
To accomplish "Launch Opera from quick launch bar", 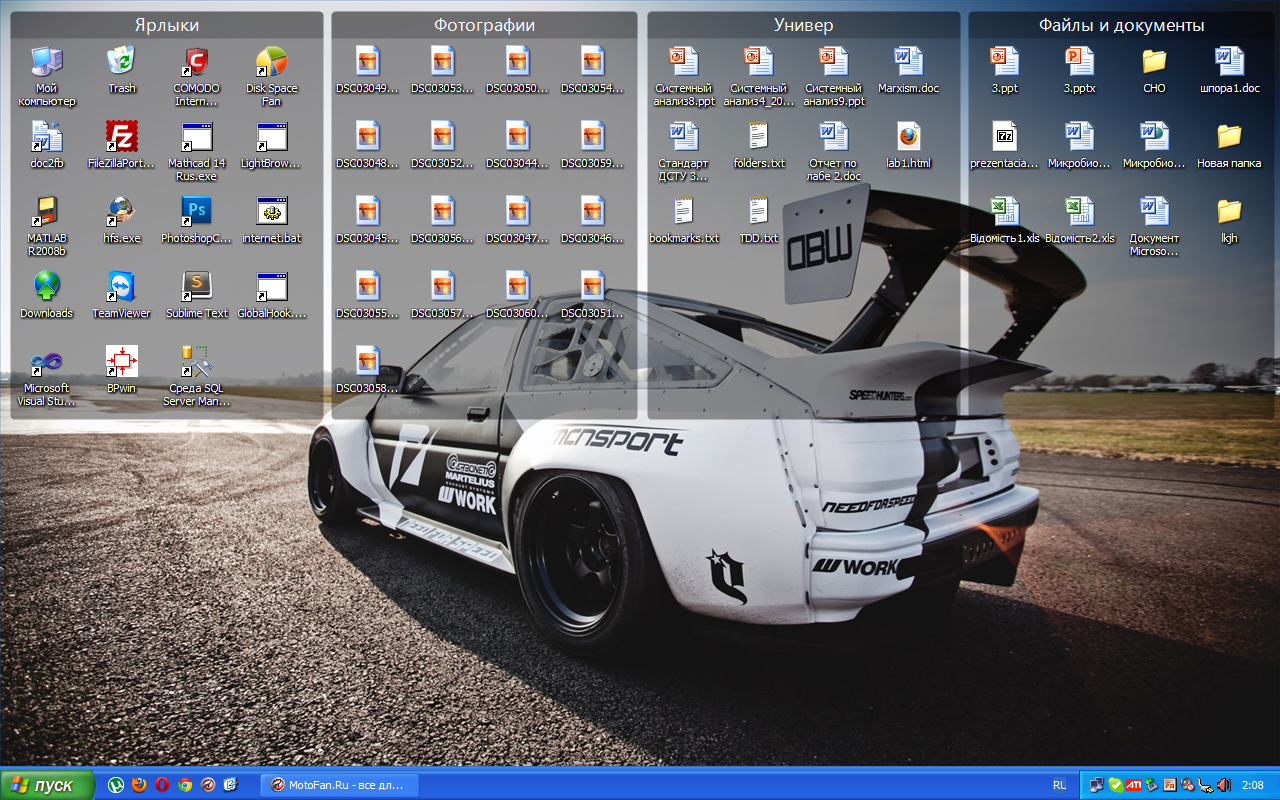I will [162, 785].
